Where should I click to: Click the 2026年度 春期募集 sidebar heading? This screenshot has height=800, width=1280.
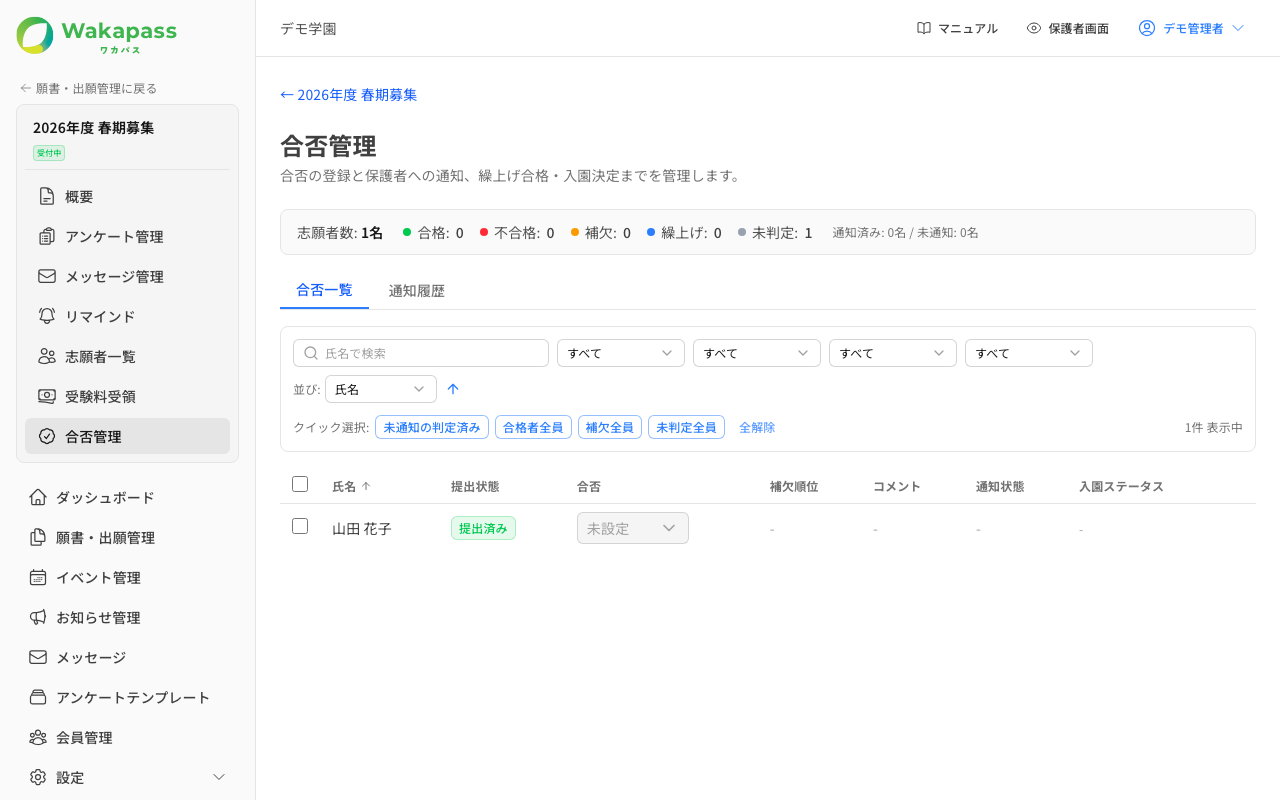pos(94,128)
